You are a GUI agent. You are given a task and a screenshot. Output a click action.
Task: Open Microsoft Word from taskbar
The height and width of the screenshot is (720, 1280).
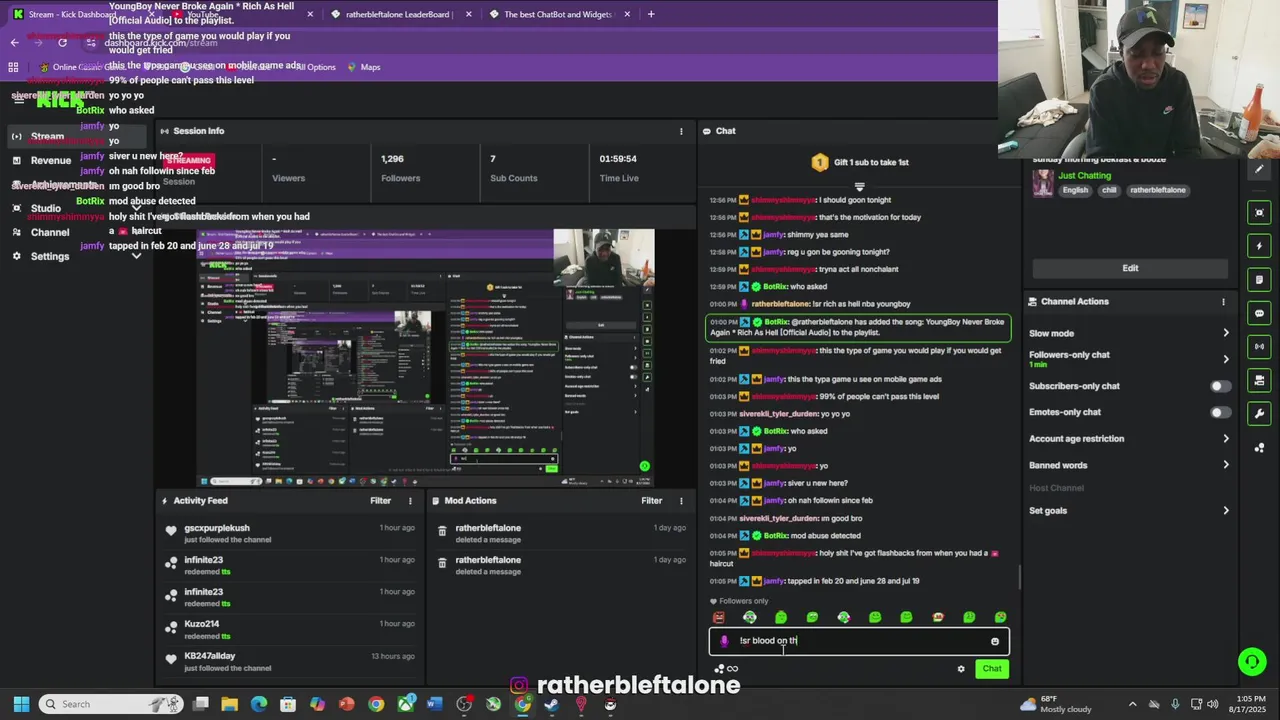click(434, 704)
